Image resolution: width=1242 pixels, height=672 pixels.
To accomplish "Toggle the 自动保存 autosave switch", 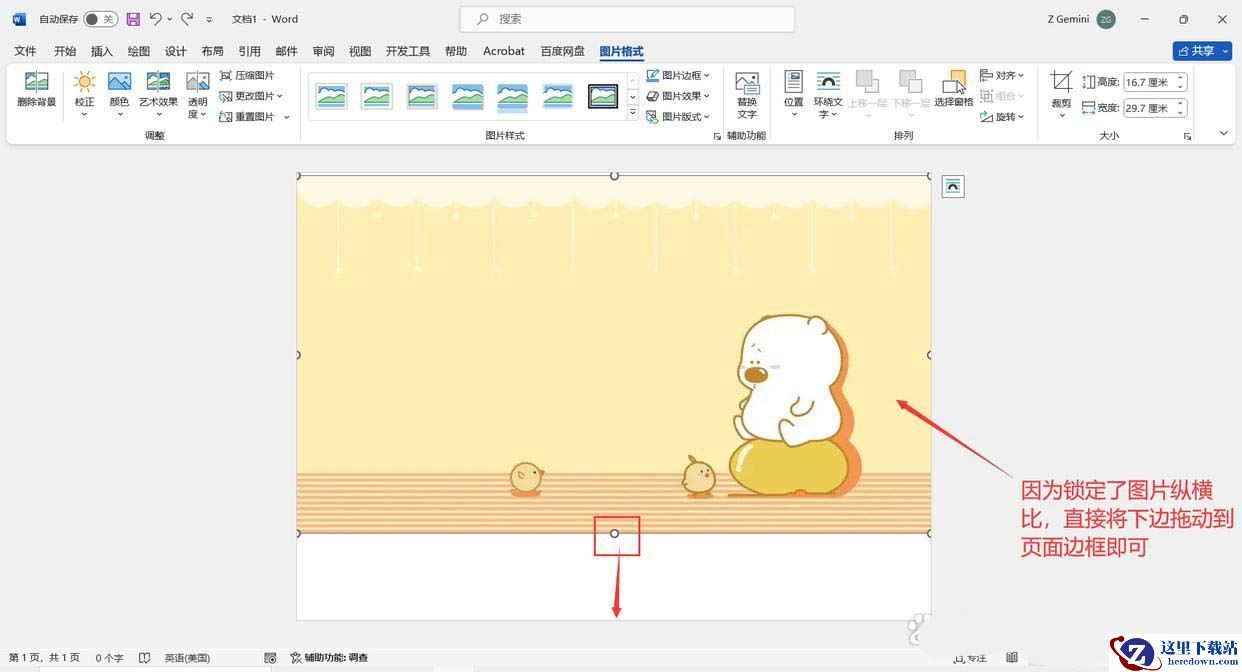I will point(100,19).
